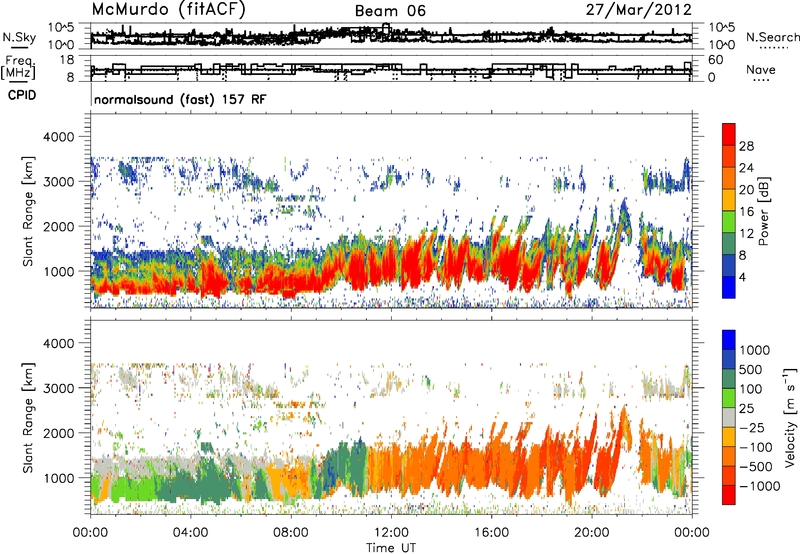Click the "04:00" time axis tick label
This screenshot has height=554, width=800.
[190, 533]
